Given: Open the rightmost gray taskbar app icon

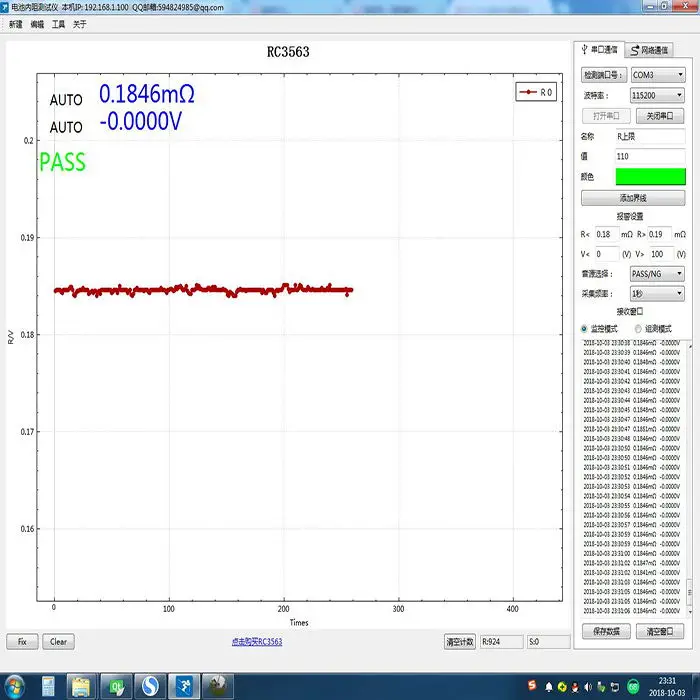Looking at the screenshot, I should pos(218,687).
